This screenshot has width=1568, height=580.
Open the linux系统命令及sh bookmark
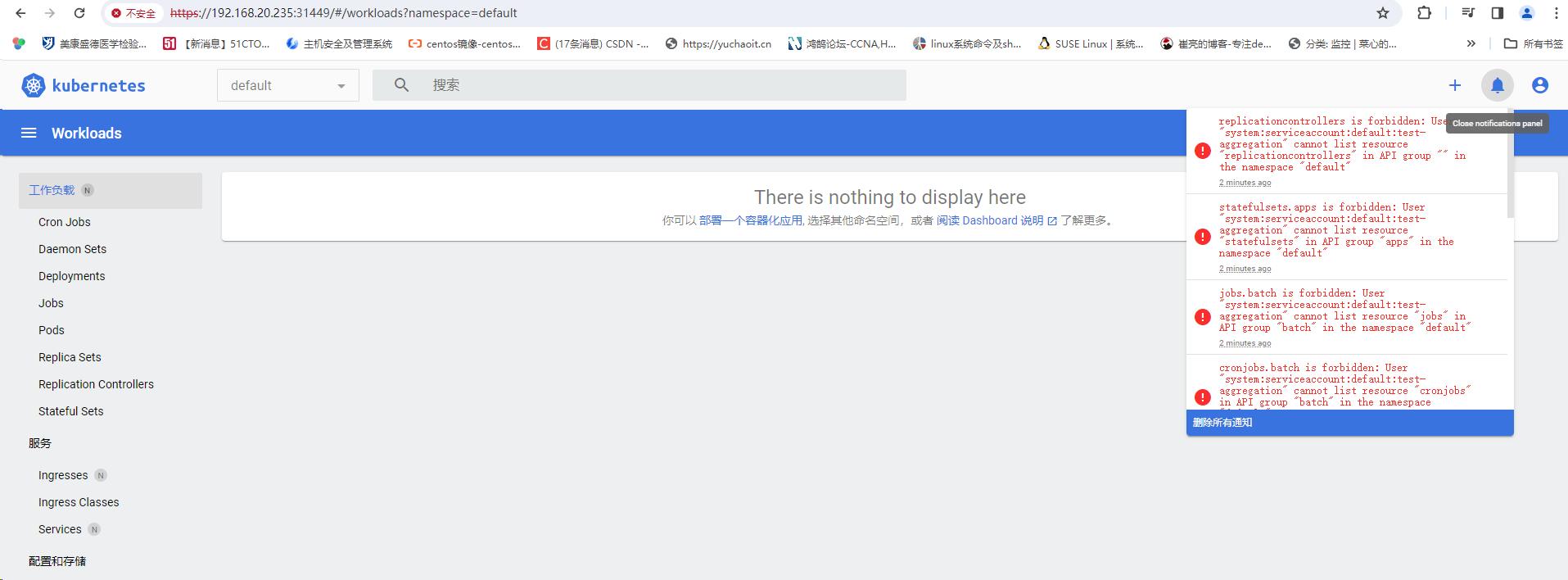pos(967,43)
